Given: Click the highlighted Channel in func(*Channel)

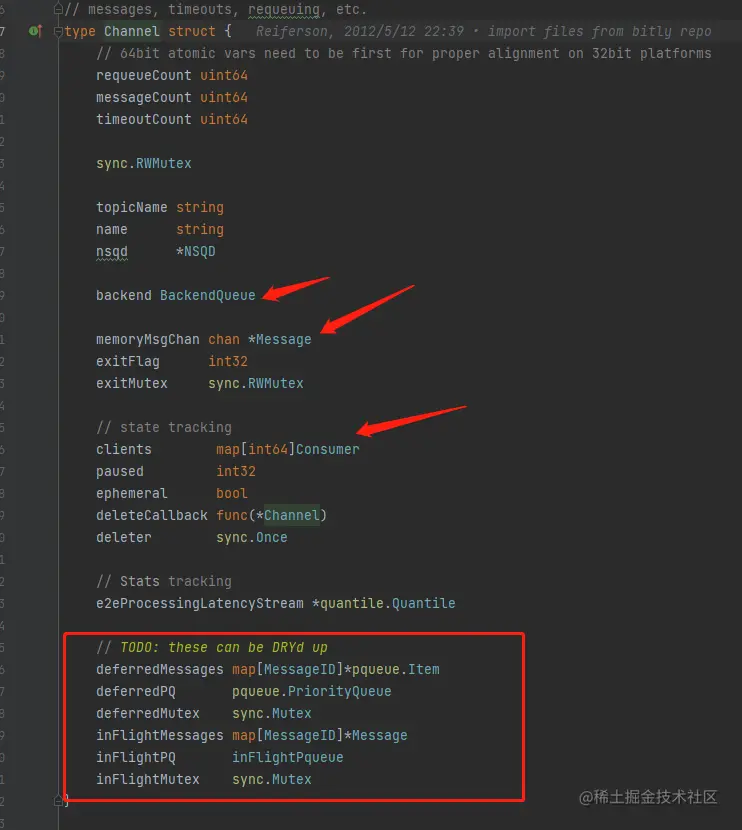Looking at the screenshot, I should click(292, 515).
